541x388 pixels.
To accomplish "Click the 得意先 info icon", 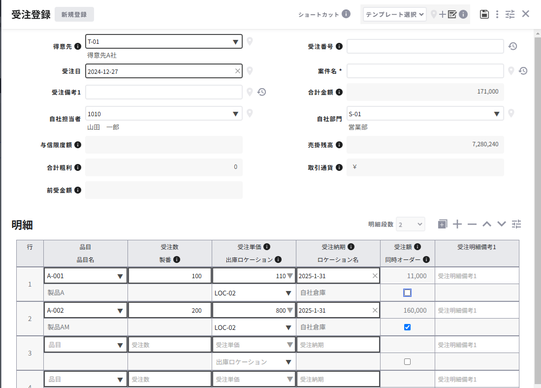I will point(78,46).
